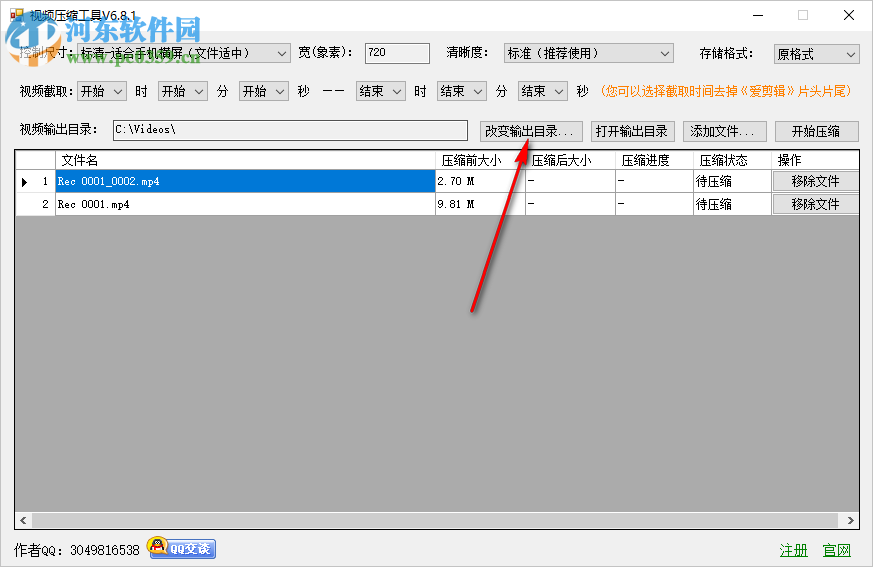This screenshot has width=873, height=567.
Task: Click the horizontal scrollbar right arrow
Action: coord(850,520)
